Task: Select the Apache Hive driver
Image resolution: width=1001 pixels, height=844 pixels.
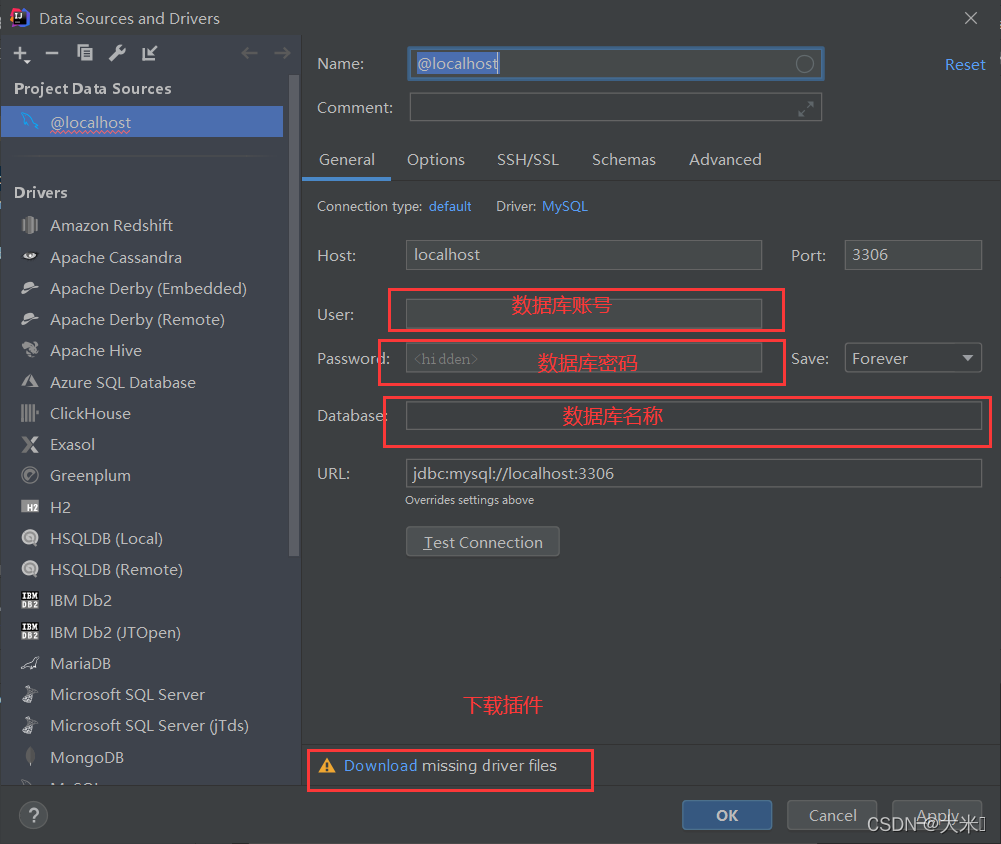Action: (96, 350)
